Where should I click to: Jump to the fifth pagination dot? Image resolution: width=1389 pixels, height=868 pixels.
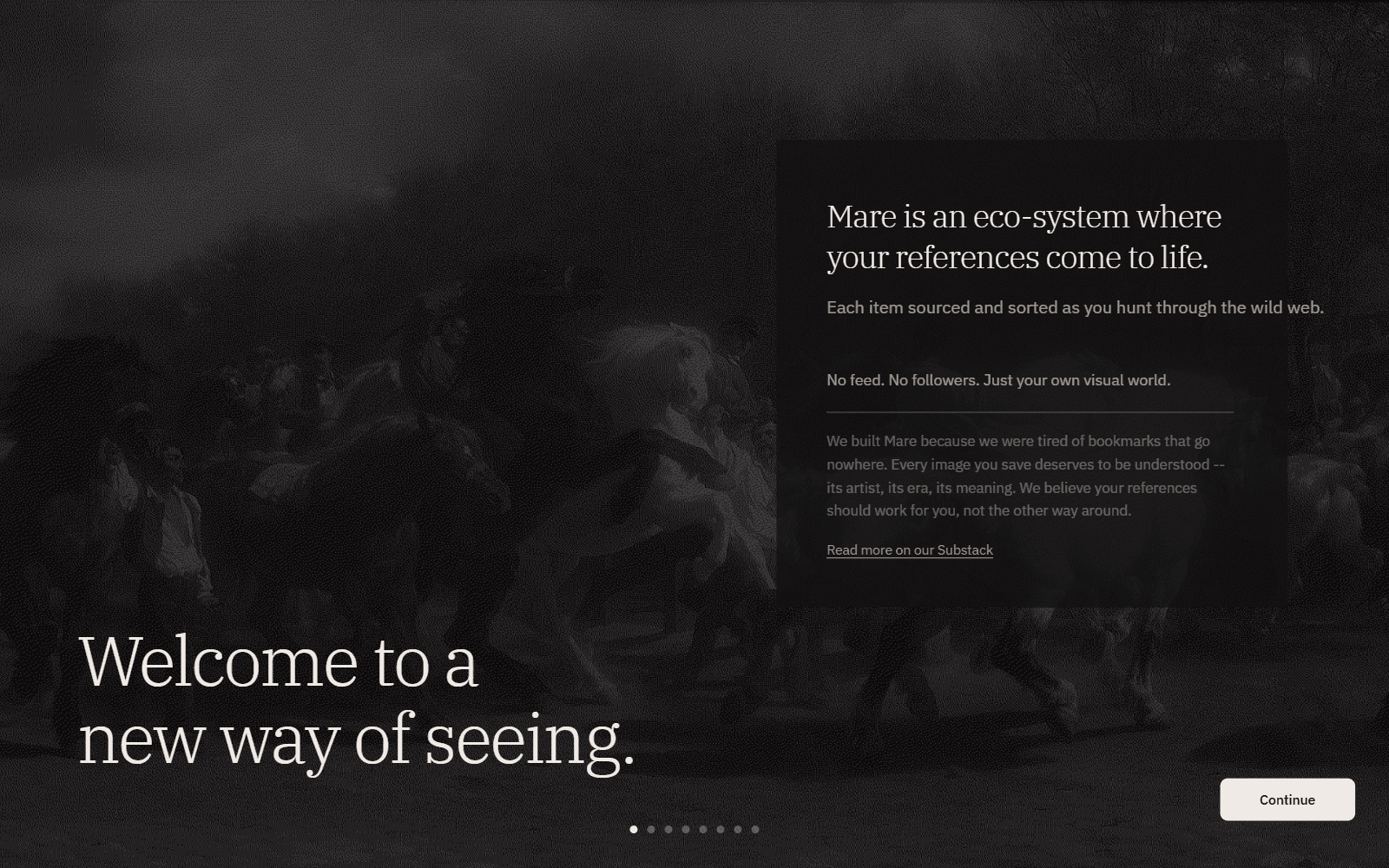(x=703, y=829)
